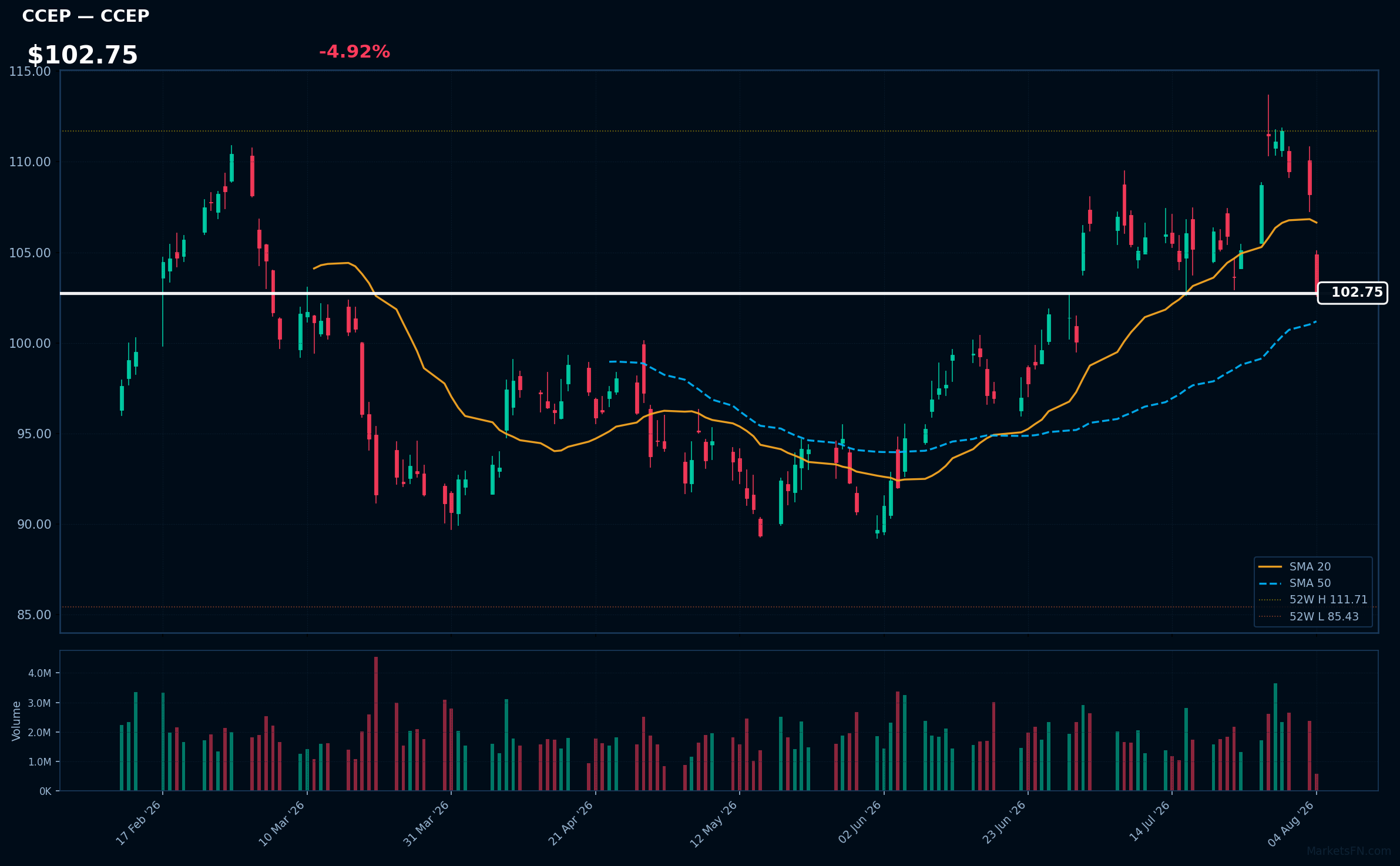Click the 23 Jun '26 date label
Image resolution: width=1400 pixels, height=866 pixels.
click(x=1004, y=823)
